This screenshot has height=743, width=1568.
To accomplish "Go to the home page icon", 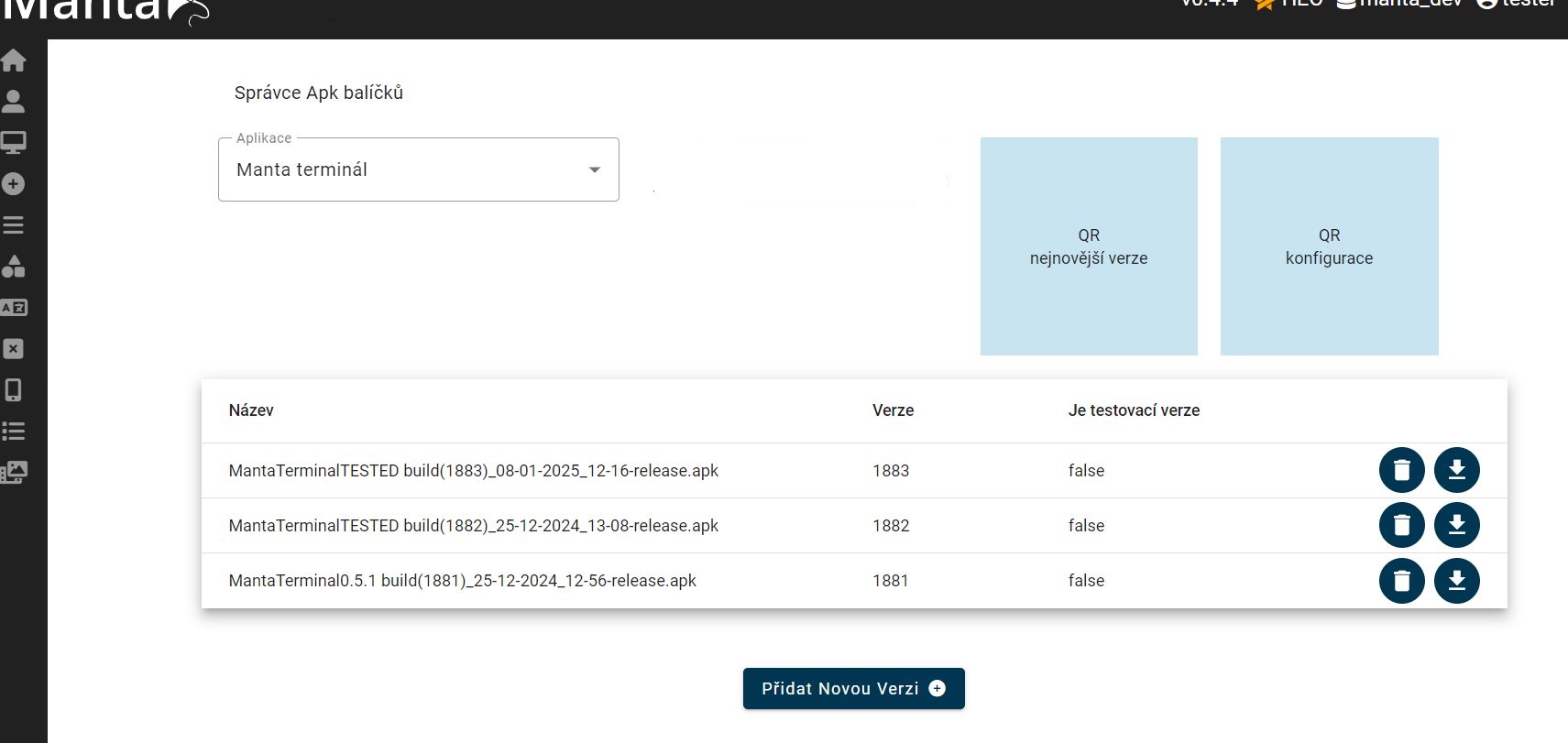I will [x=14, y=60].
